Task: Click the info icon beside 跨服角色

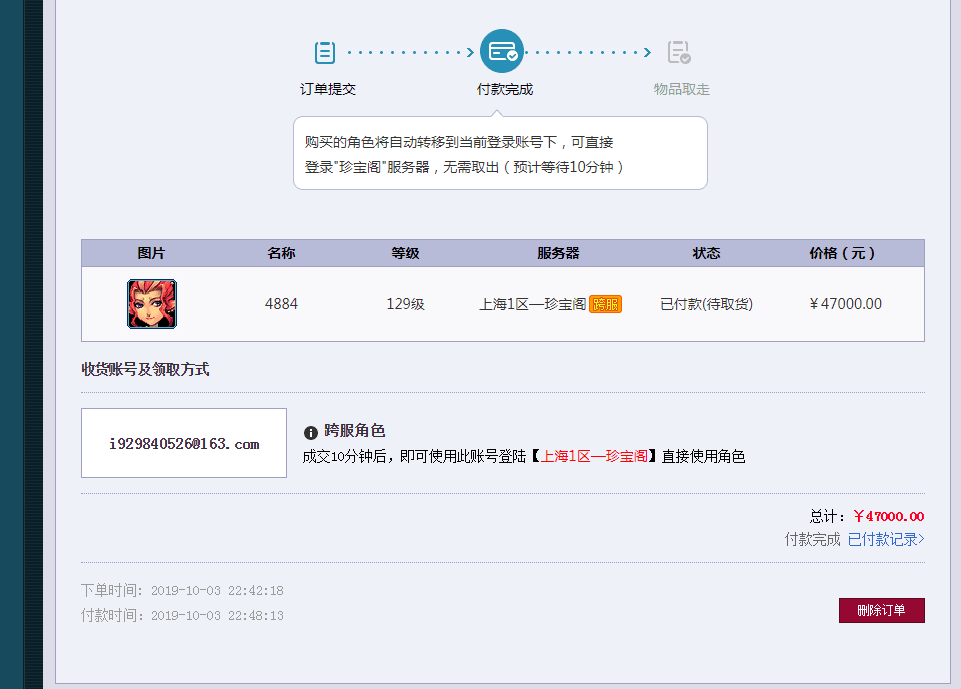Action: point(311,433)
